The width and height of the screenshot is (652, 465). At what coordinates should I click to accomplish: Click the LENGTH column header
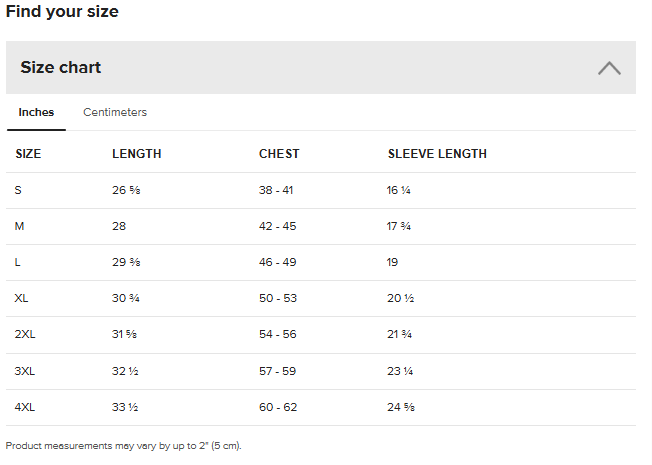coord(136,154)
